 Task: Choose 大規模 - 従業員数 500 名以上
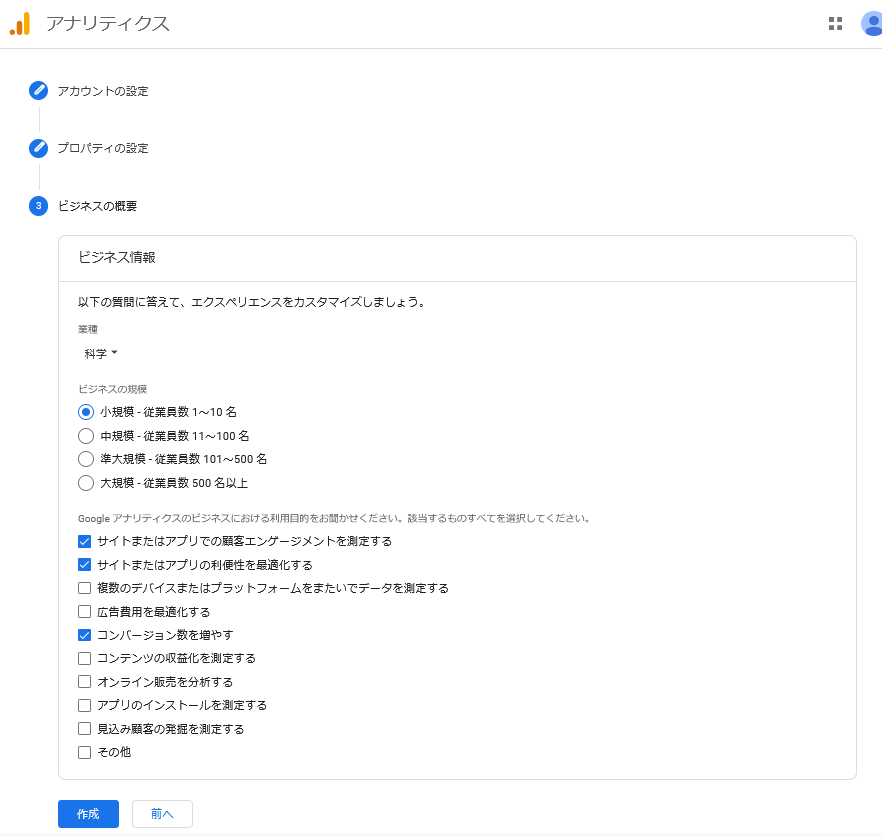click(x=86, y=483)
